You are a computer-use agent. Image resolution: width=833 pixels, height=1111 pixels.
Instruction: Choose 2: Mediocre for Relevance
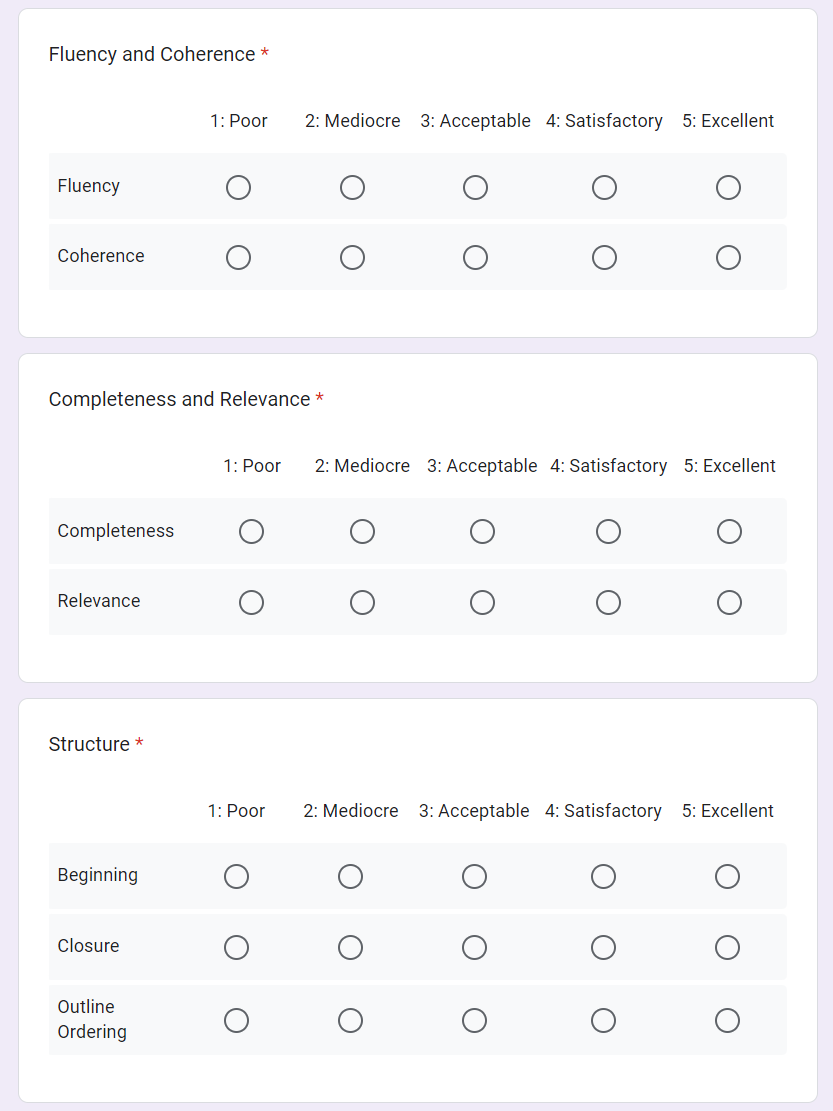coord(362,602)
